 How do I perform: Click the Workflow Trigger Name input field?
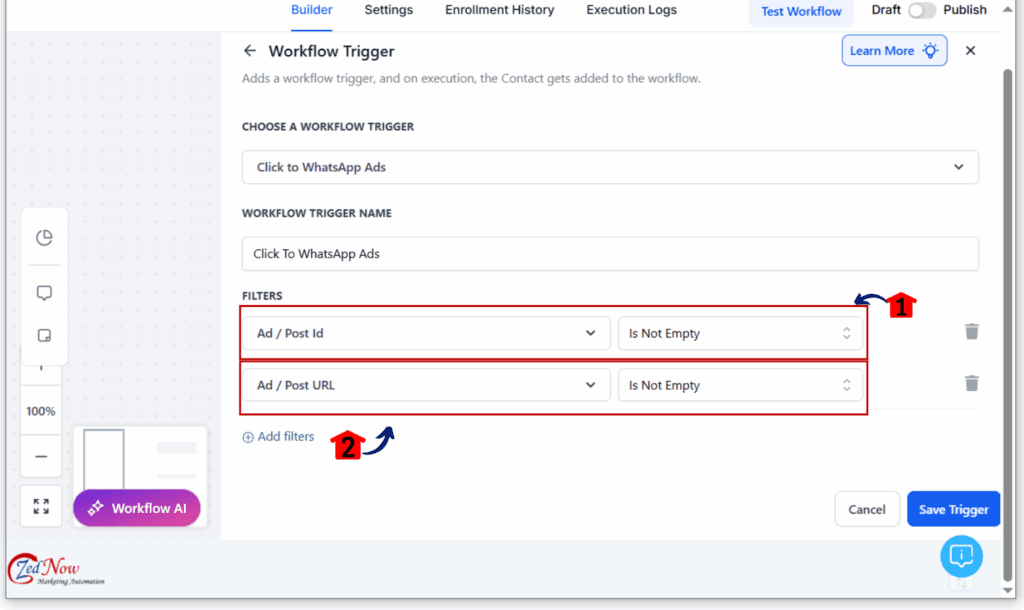coord(610,254)
